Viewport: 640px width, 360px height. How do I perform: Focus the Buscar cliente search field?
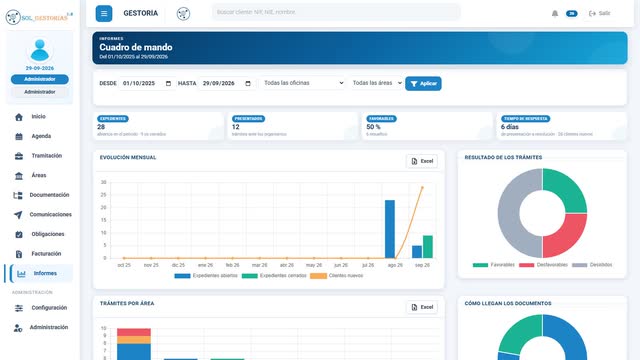pos(336,12)
